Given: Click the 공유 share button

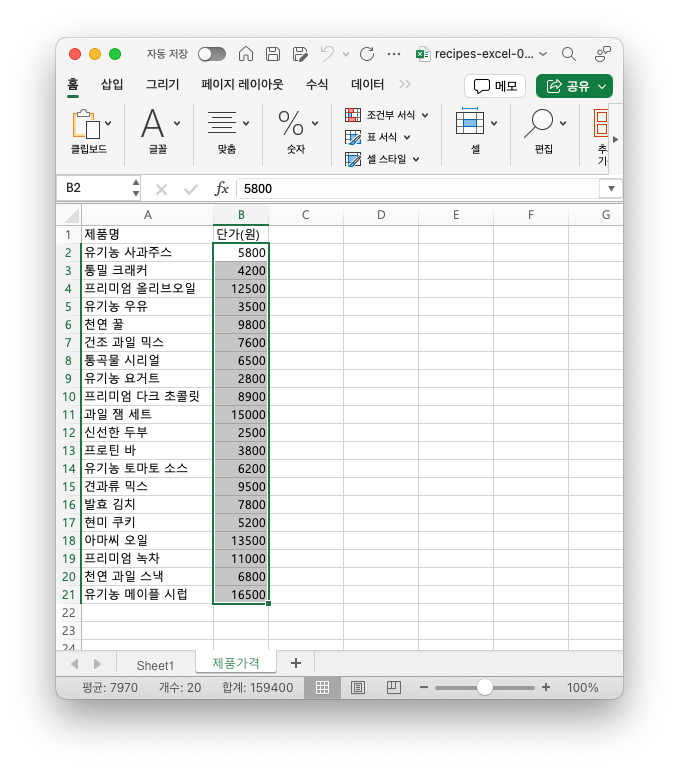Looking at the screenshot, I should coord(574,86).
